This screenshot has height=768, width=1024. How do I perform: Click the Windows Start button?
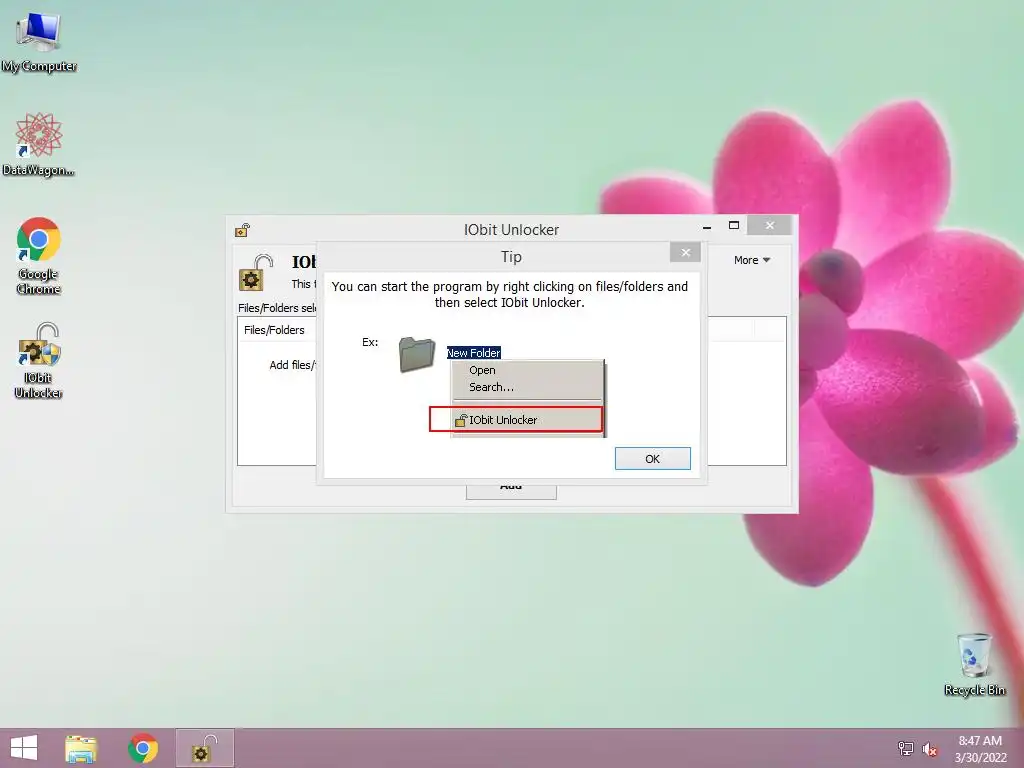[x=24, y=748]
